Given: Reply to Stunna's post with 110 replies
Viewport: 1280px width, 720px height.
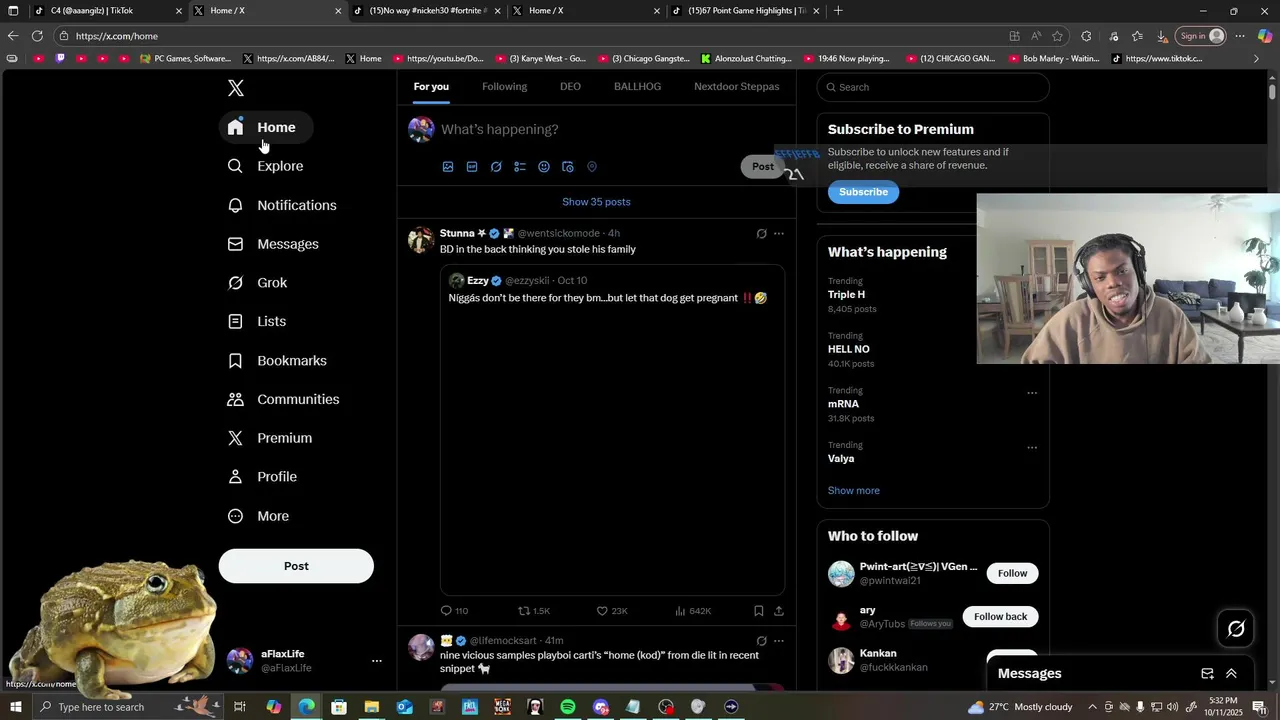Looking at the screenshot, I should coord(454,611).
